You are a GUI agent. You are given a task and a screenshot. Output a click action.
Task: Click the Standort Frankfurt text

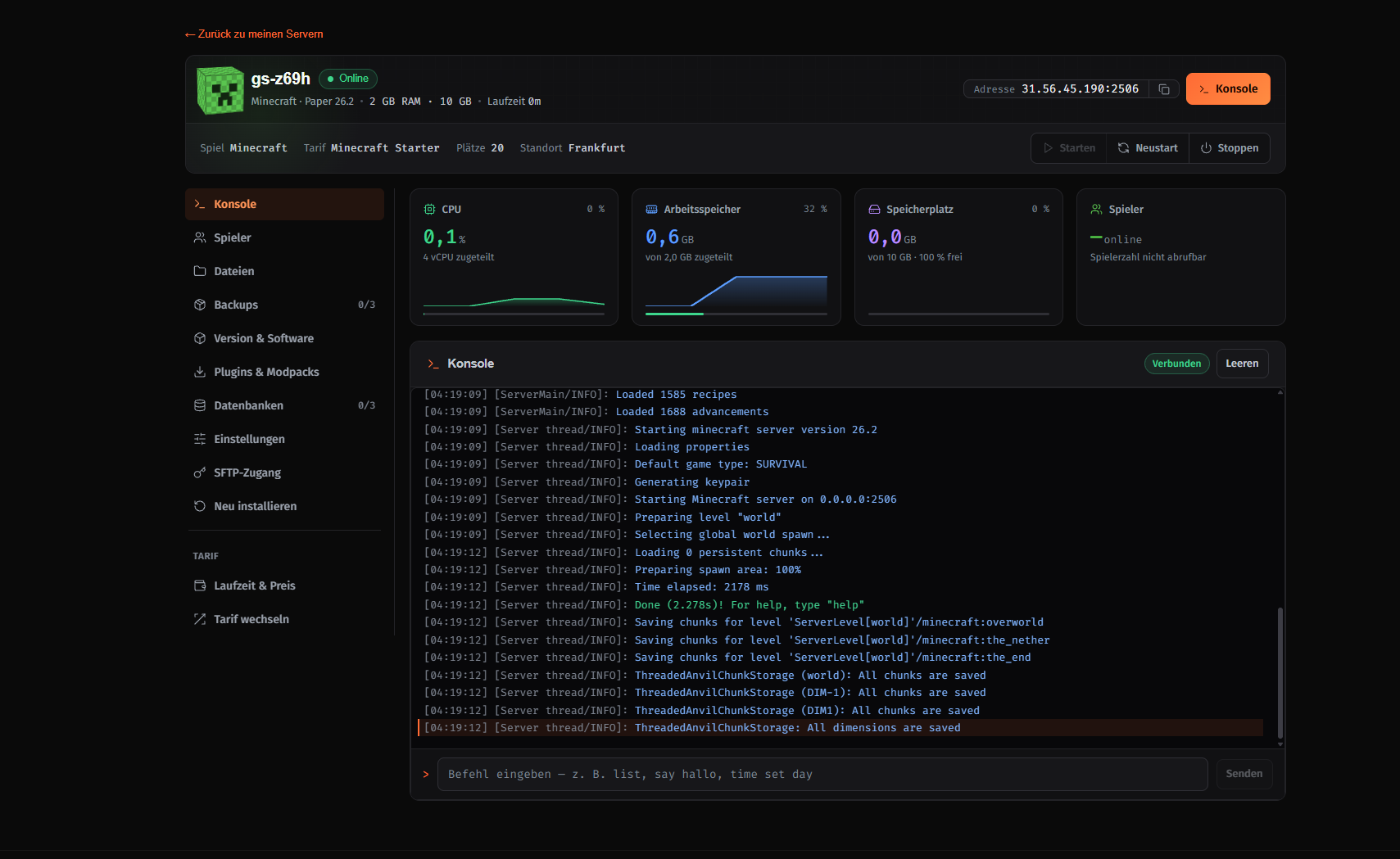point(573,148)
